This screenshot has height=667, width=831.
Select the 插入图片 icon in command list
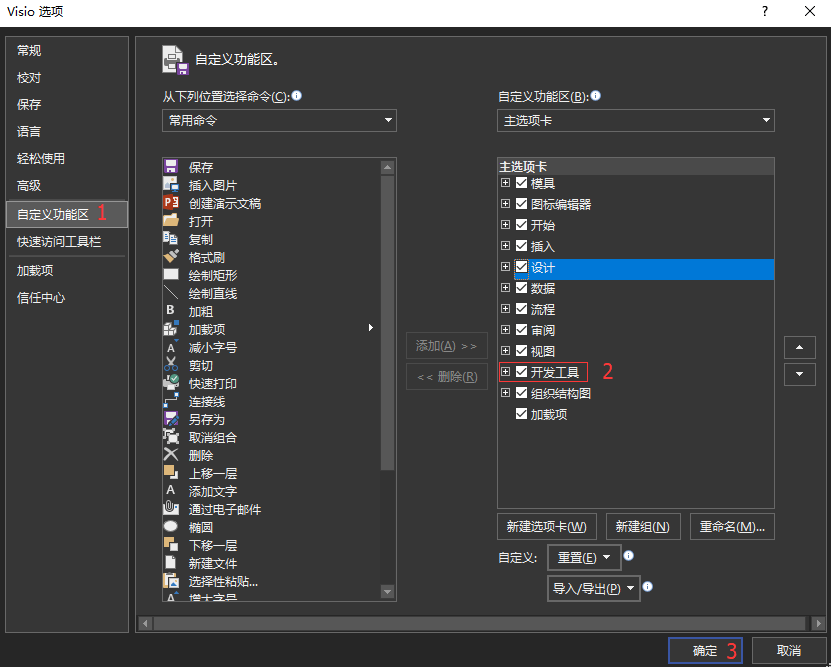(x=171, y=185)
